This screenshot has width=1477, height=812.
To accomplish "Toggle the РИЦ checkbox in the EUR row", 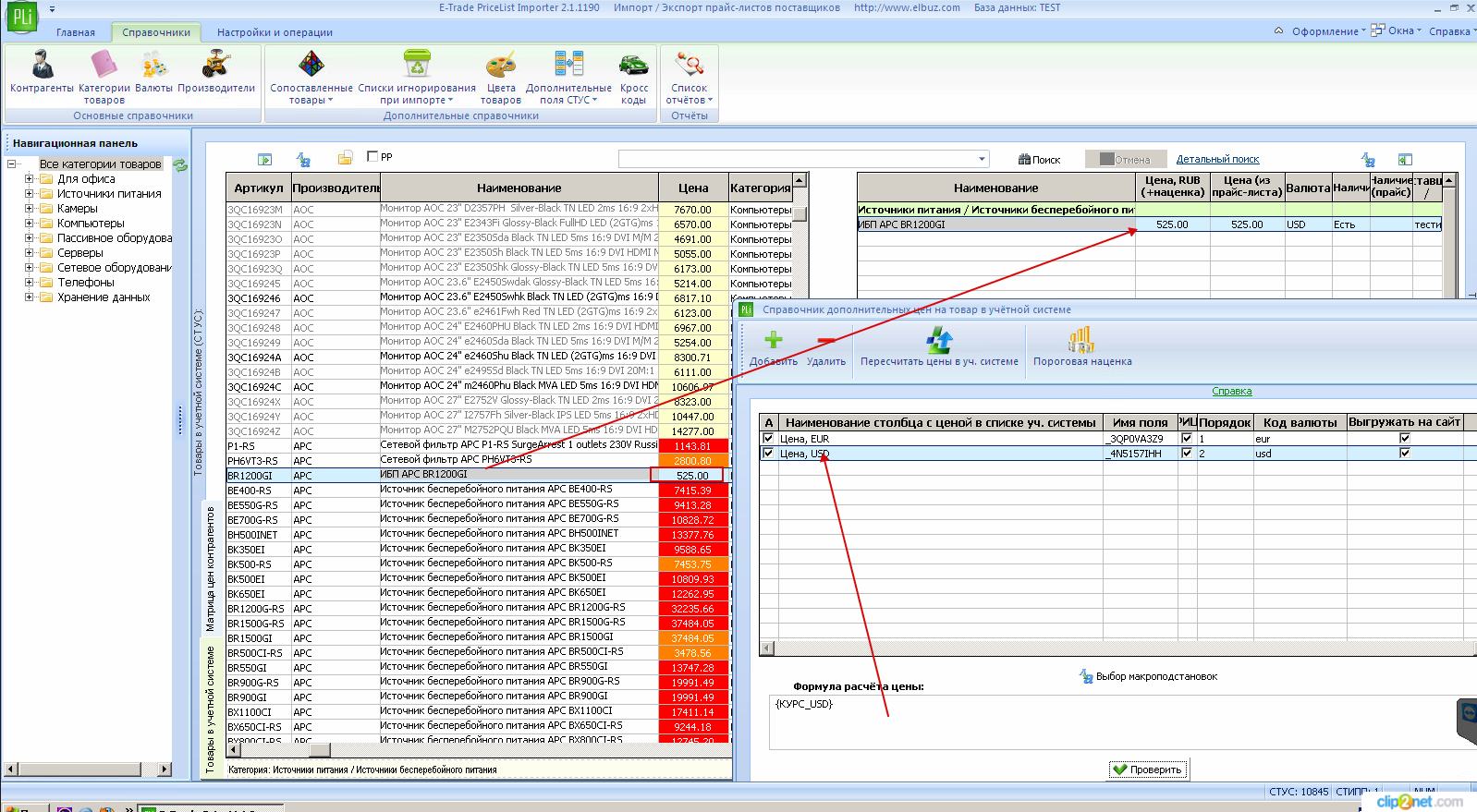I will pos(1187,439).
